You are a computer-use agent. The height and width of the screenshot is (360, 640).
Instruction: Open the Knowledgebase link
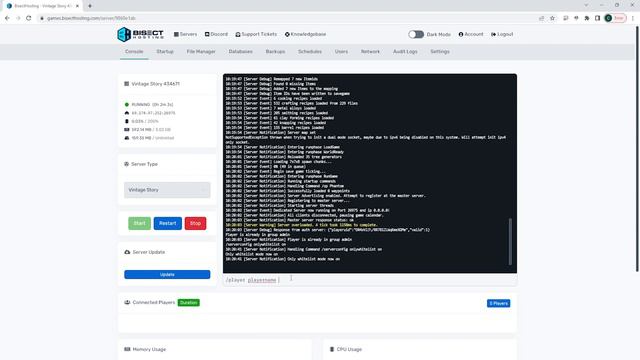tap(305, 34)
